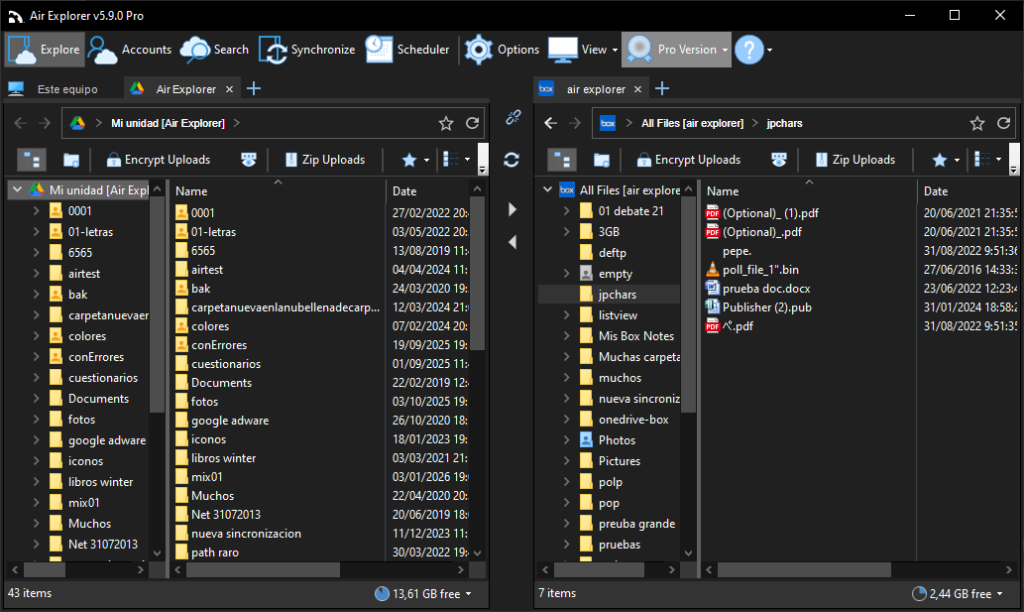
Task: Sort right file list by Name
Action: click(808, 191)
